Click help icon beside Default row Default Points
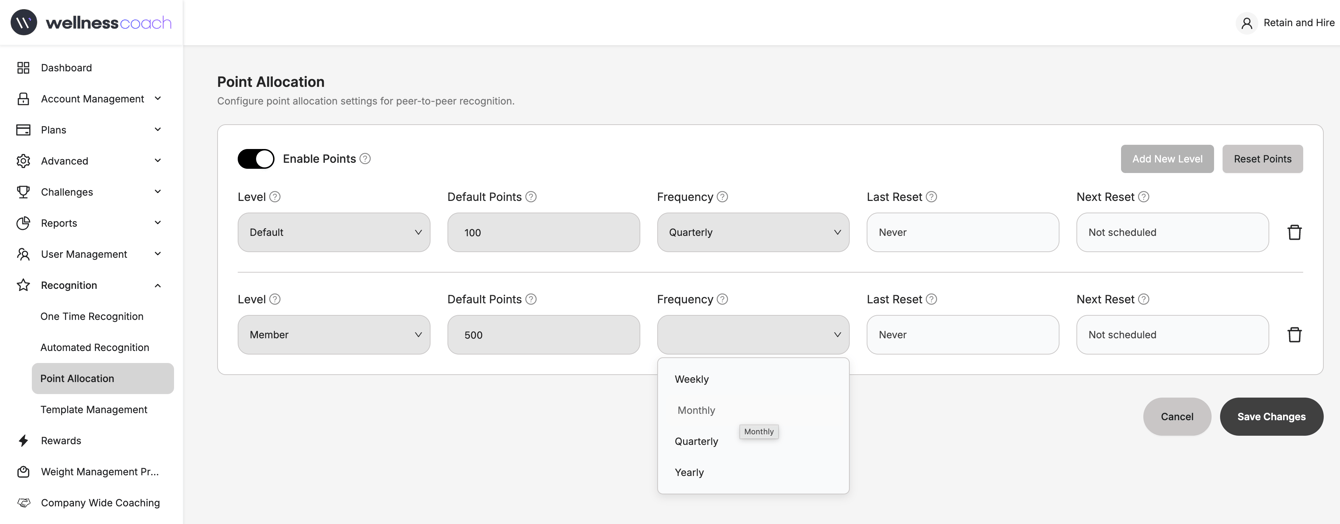 (x=531, y=197)
